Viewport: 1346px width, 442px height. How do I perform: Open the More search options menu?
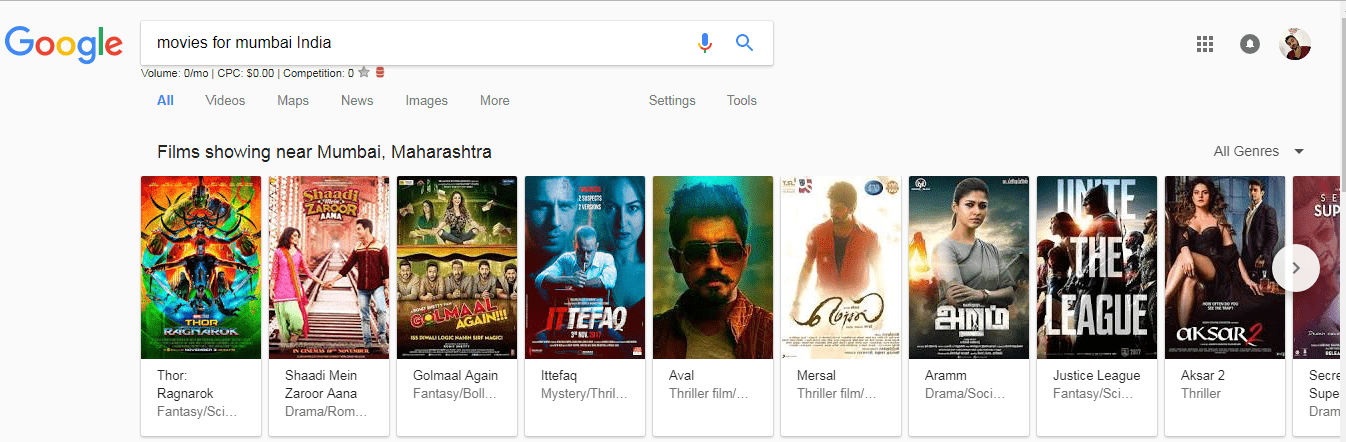click(494, 100)
